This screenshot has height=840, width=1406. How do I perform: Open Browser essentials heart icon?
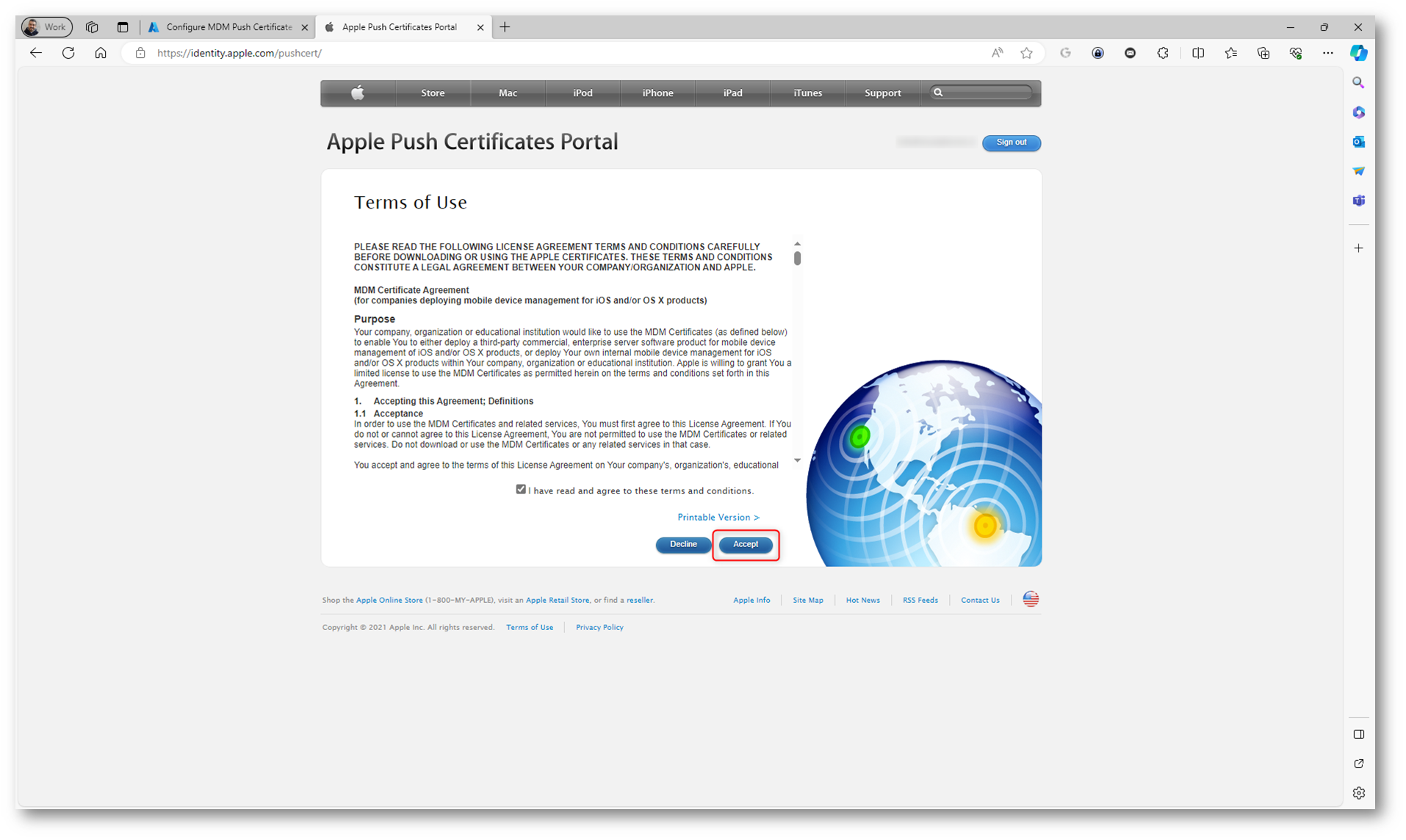tap(1295, 53)
